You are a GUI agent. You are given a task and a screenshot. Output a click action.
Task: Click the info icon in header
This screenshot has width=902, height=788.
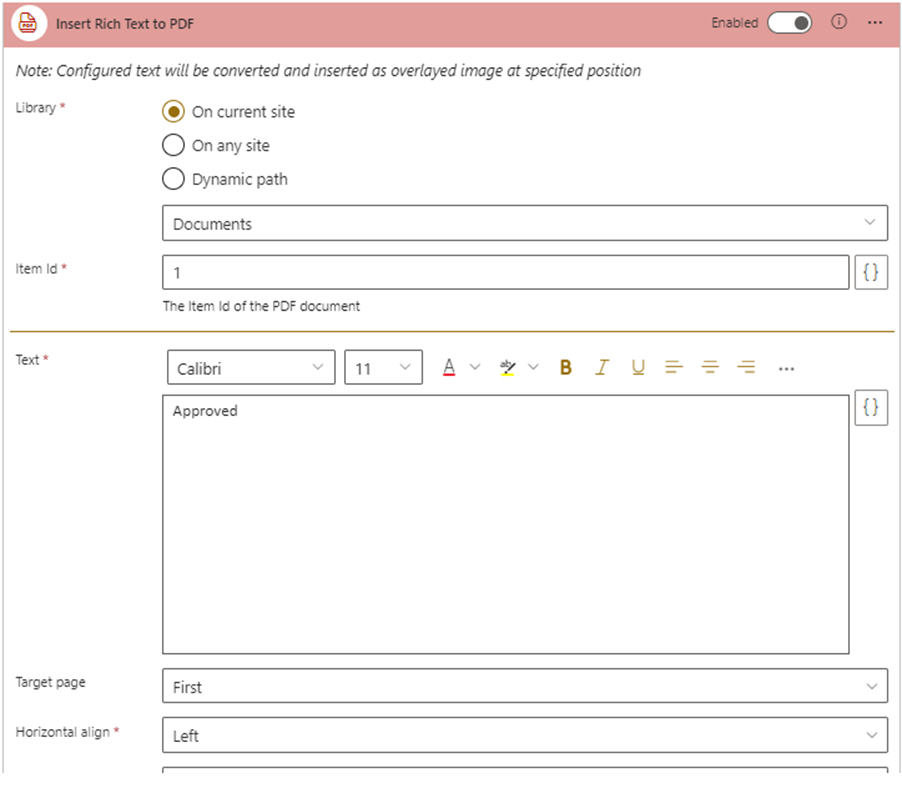pos(839,22)
